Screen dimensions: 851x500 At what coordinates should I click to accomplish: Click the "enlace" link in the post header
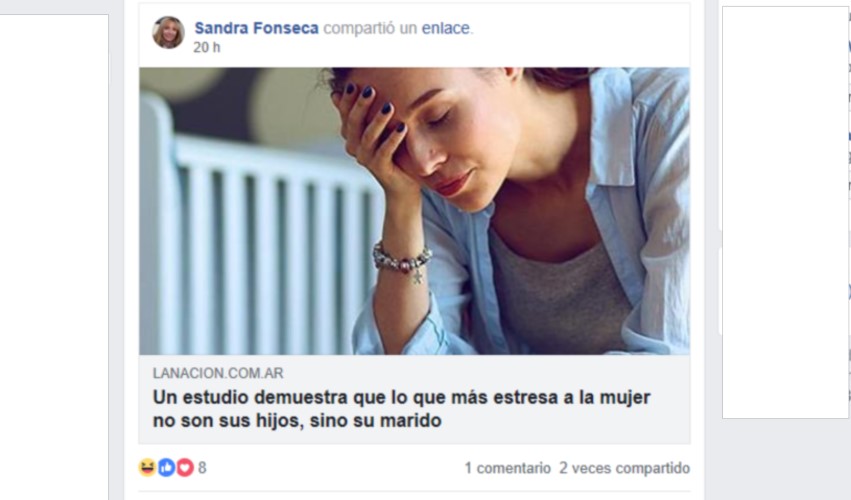pyautogui.click(x=446, y=28)
